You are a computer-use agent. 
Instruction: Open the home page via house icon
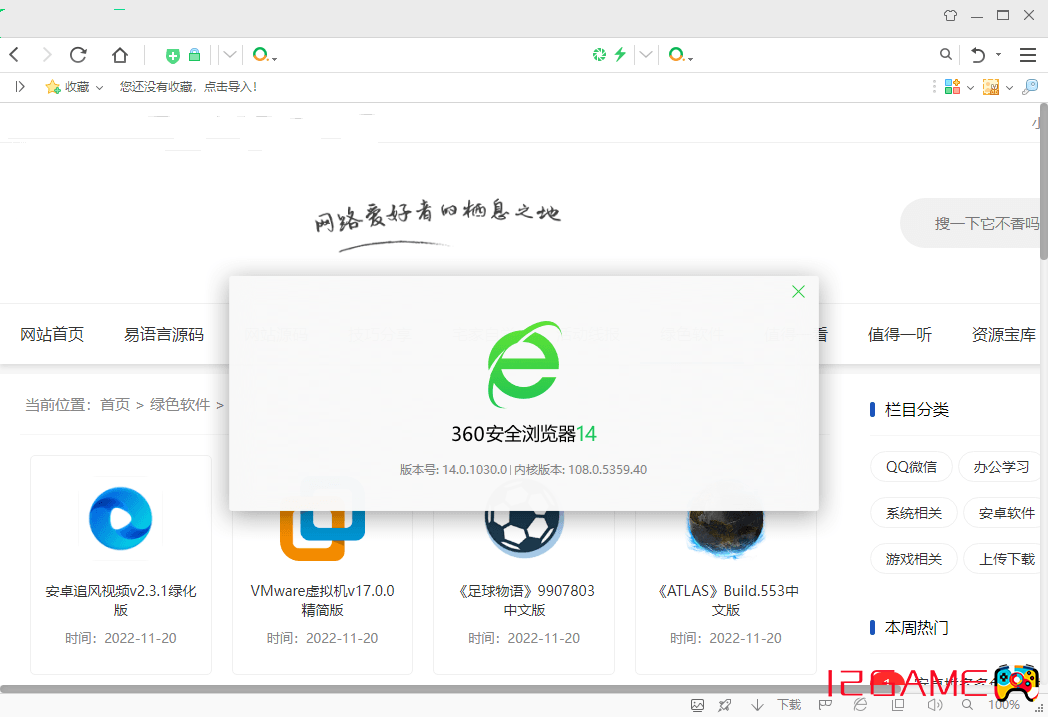pyautogui.click(x=120, y=55)
